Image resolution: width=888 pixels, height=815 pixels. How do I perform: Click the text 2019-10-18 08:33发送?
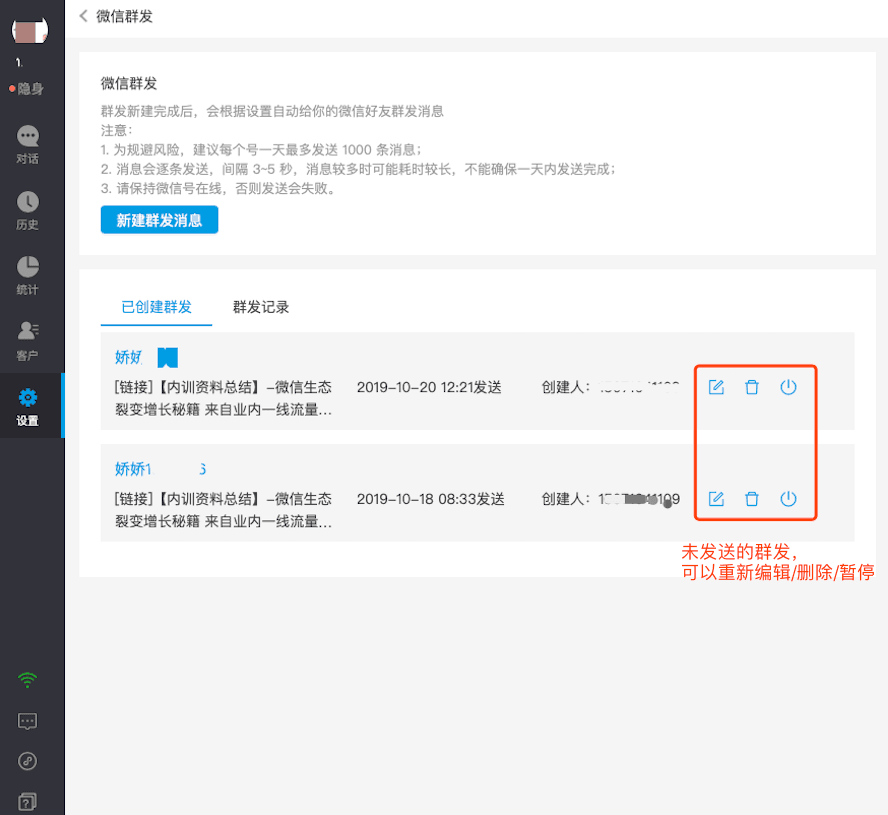pyautogui.click(x=430, y=499)
